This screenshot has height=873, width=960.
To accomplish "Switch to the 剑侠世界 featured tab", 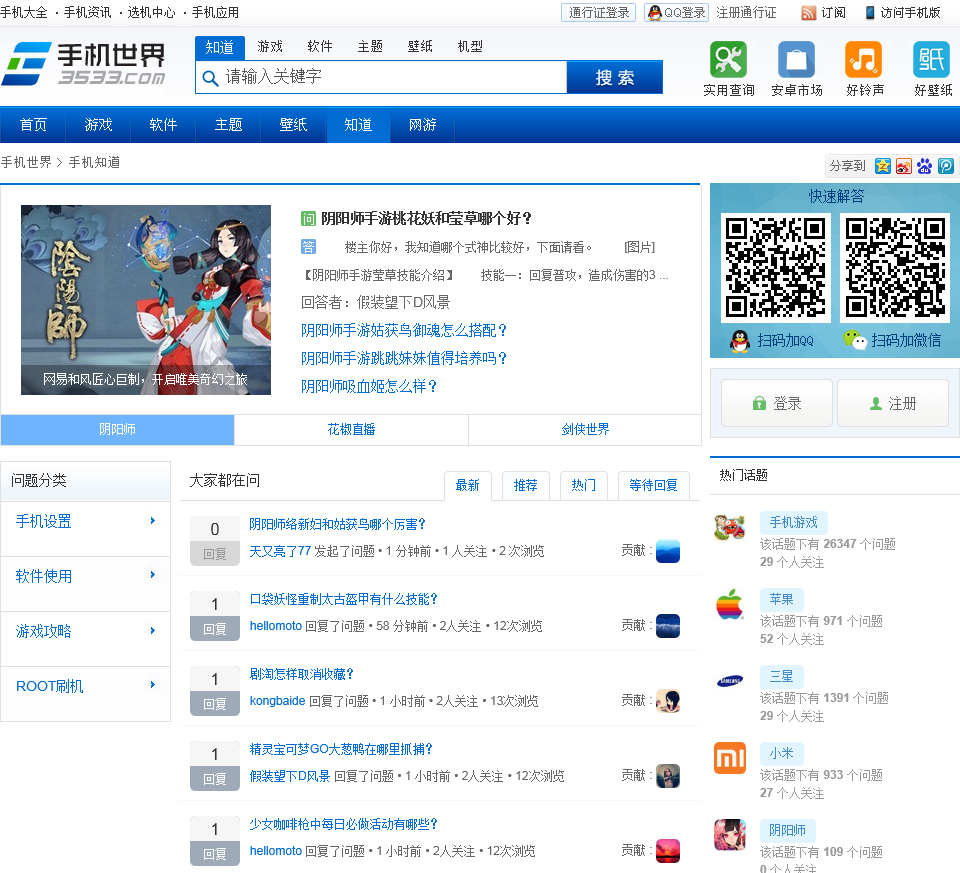I will coord(585,430).
